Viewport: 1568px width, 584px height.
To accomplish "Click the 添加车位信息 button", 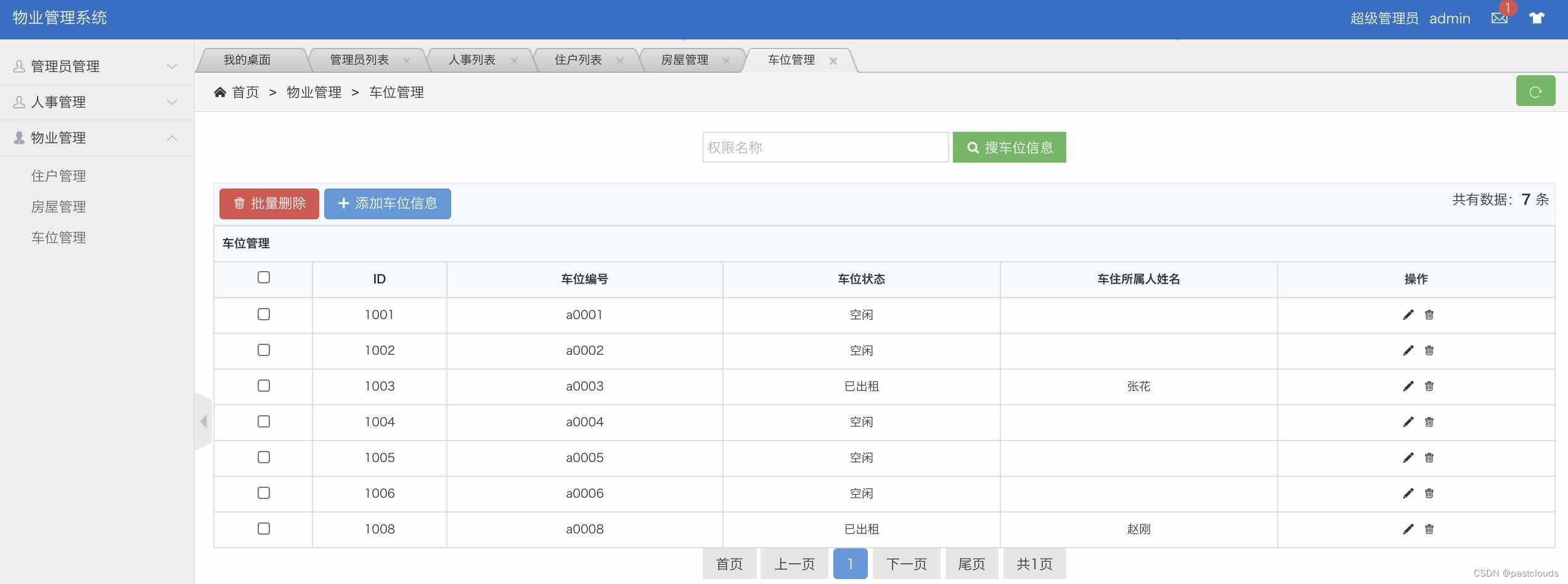I will pyautogui.click(x=387, y=203).
